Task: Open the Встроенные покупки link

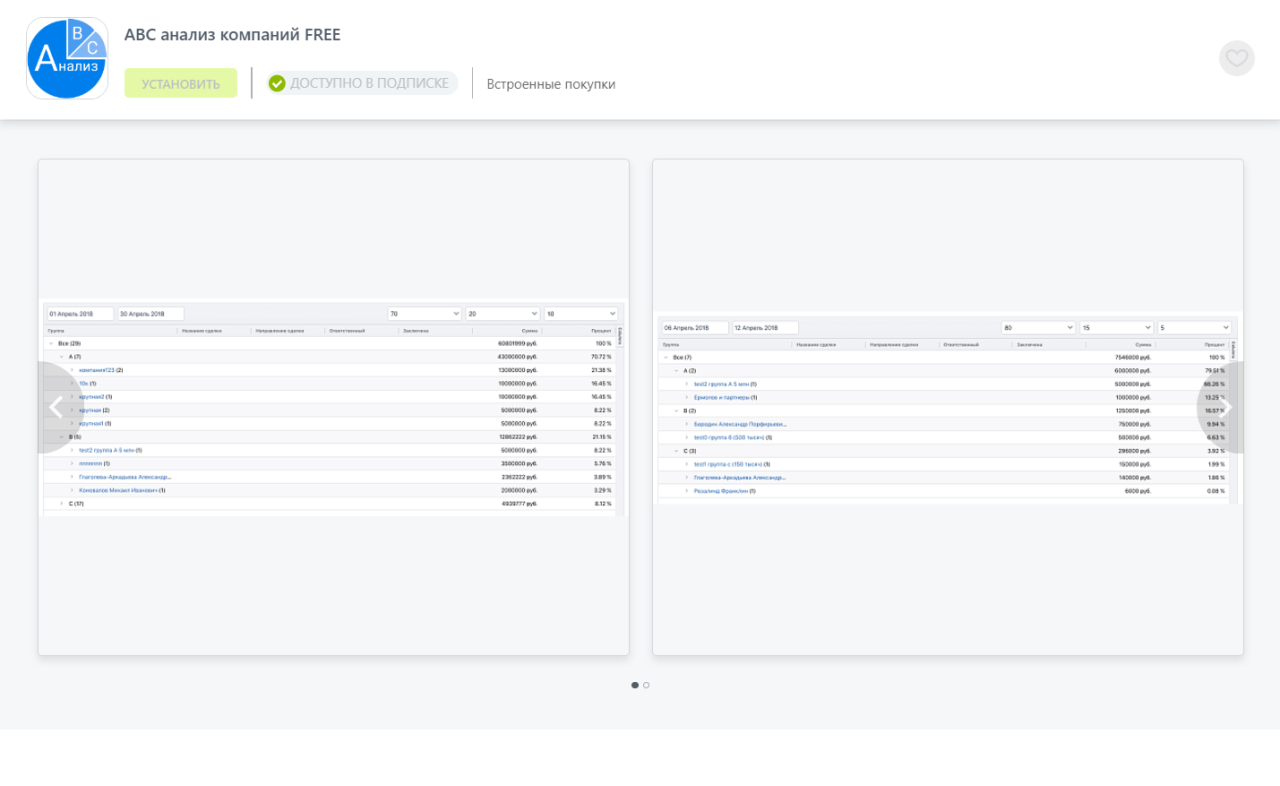Action: (x=551, y=84)
